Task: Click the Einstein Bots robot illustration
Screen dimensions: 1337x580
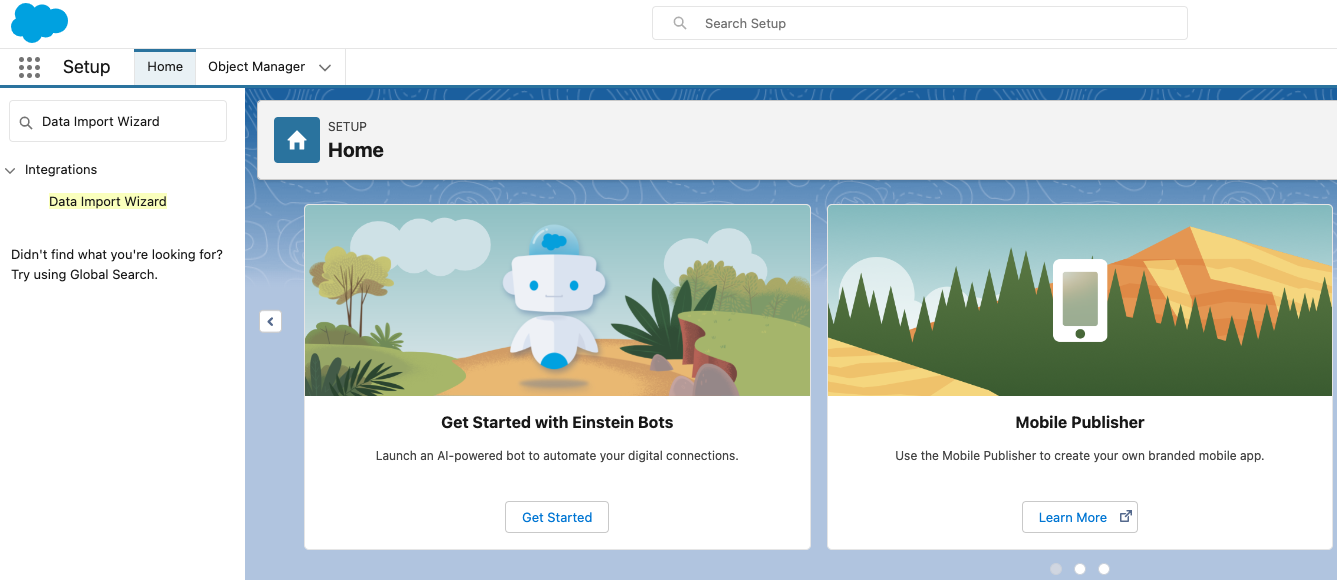Action: tap(556, 300)
